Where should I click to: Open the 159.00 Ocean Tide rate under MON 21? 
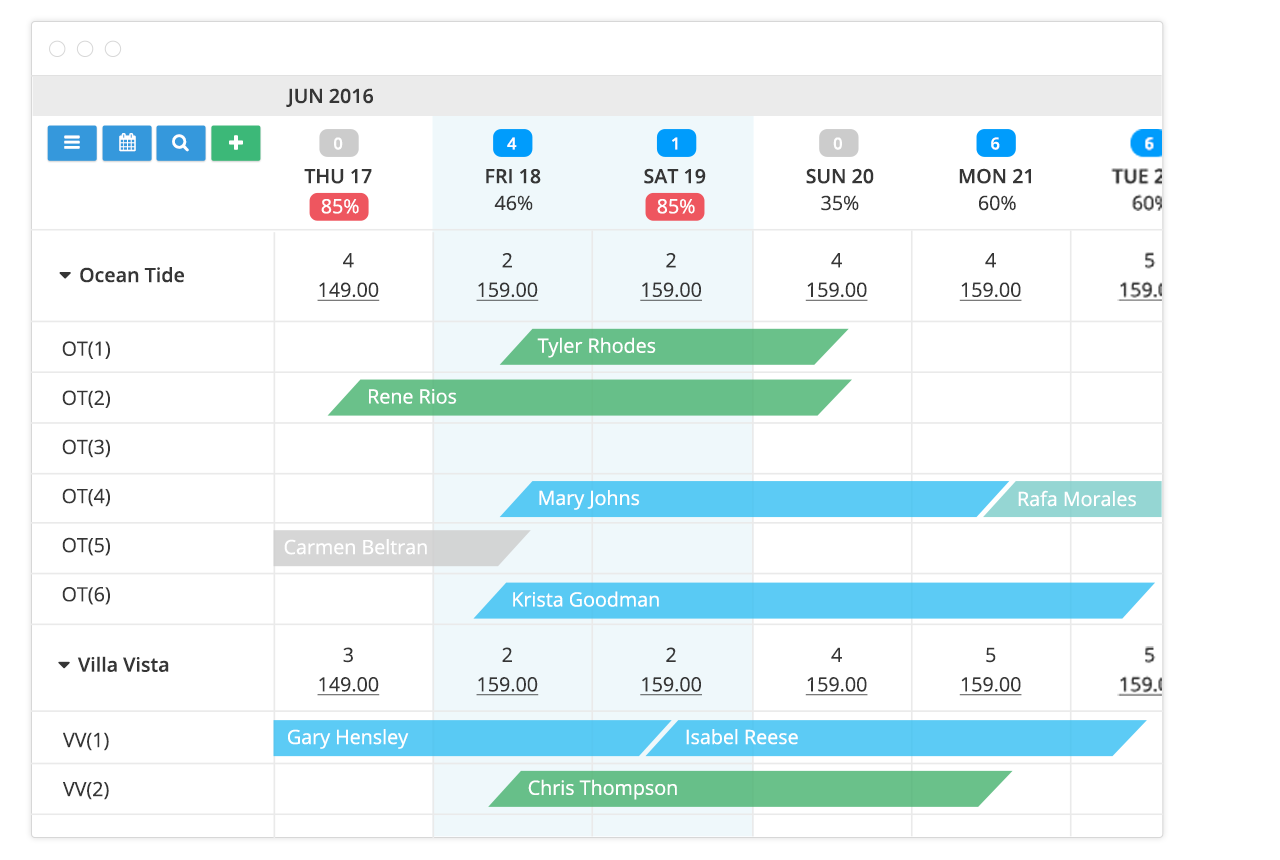click(990, 290)
